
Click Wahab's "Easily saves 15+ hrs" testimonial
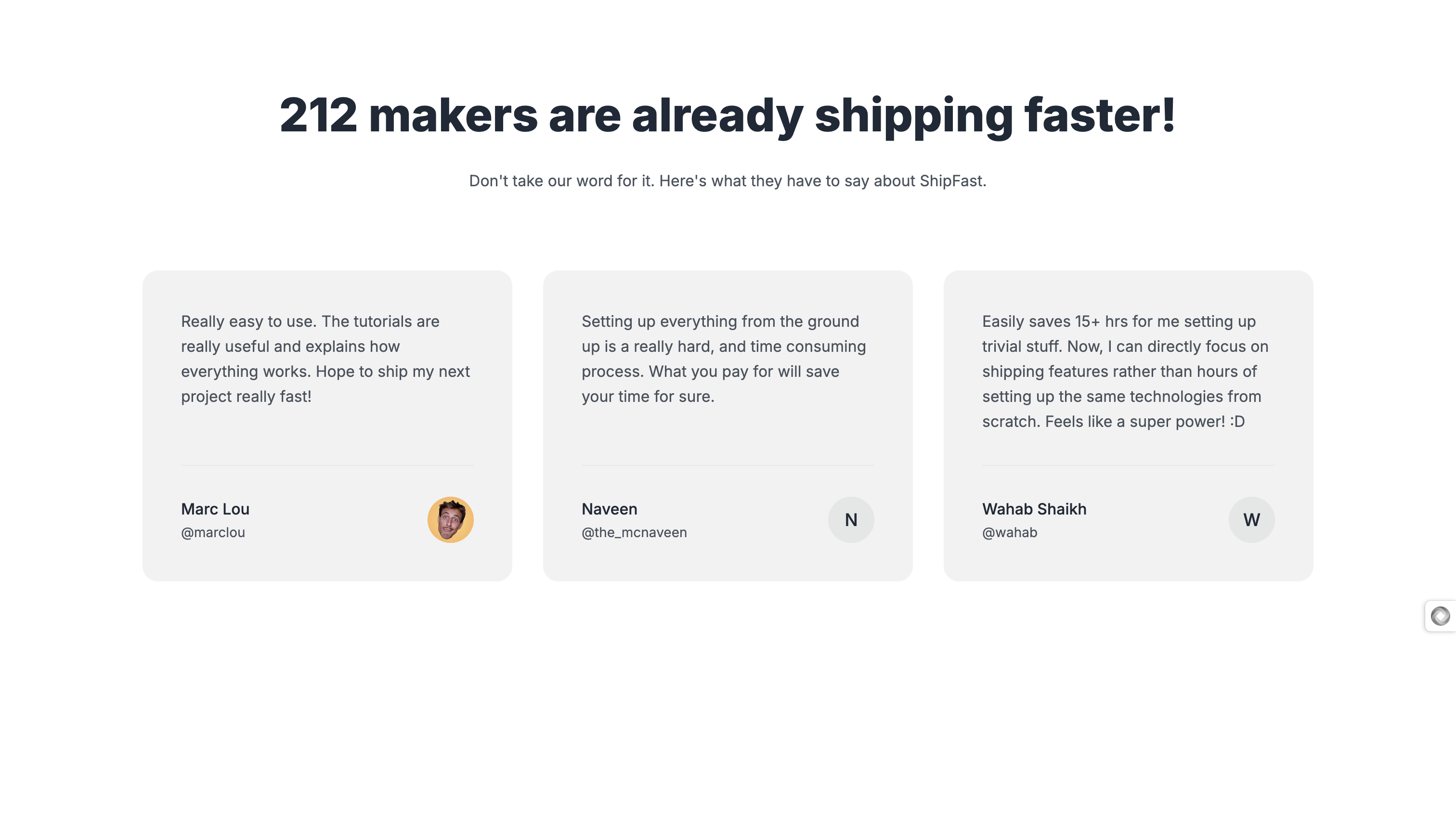tap(1125, 371)
